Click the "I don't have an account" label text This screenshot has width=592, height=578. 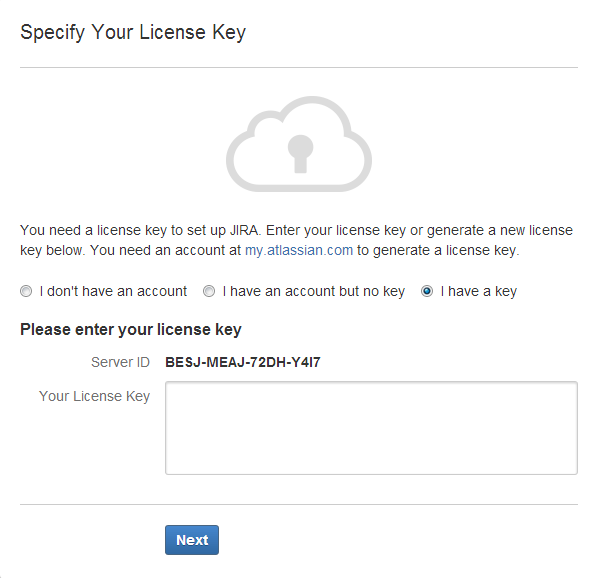tap(113, 291)
